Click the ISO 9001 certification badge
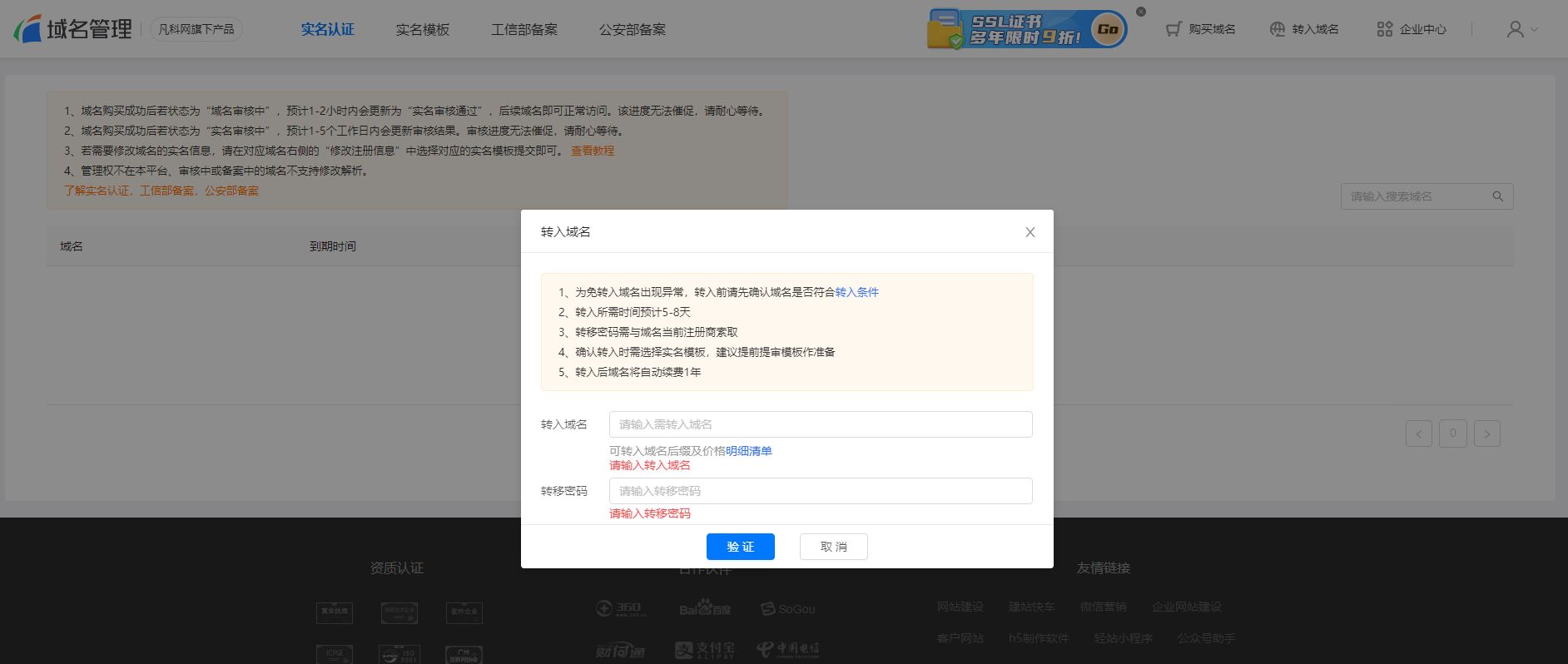The image size is (1568, 664). click(x=399, y=654)
